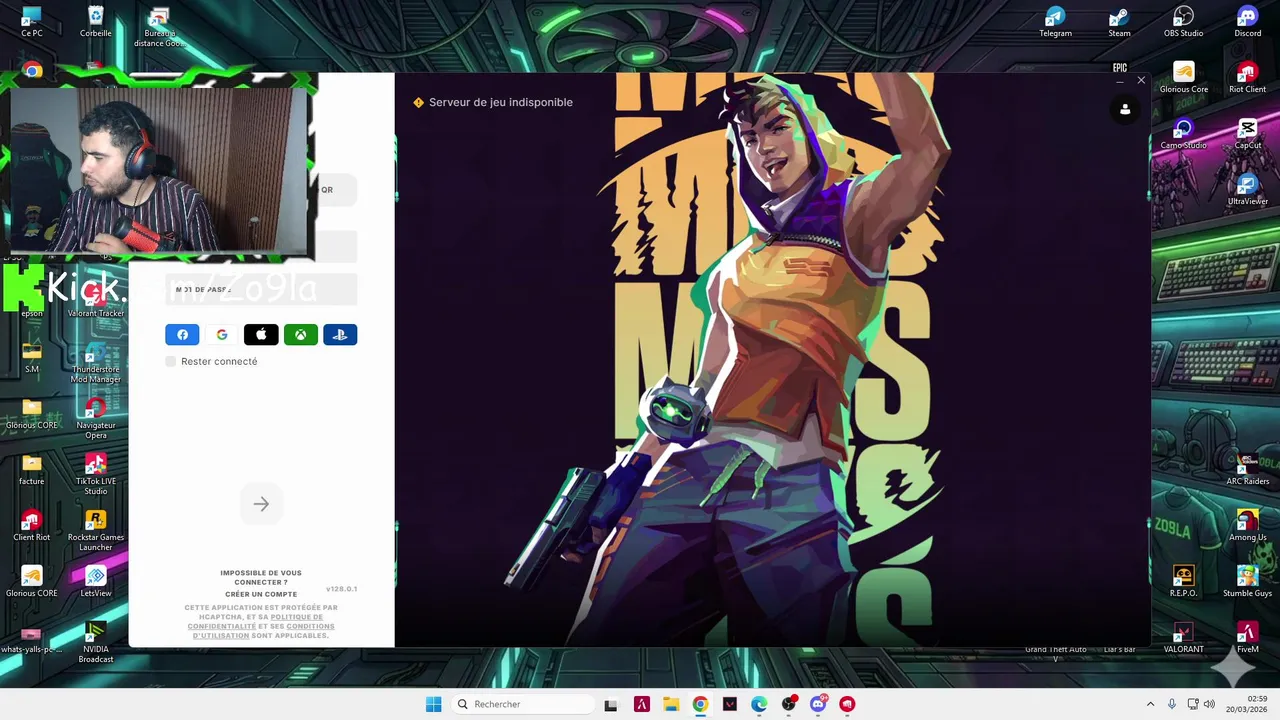Open Rockstar Games Launcher desktop icon

(96, 532)
